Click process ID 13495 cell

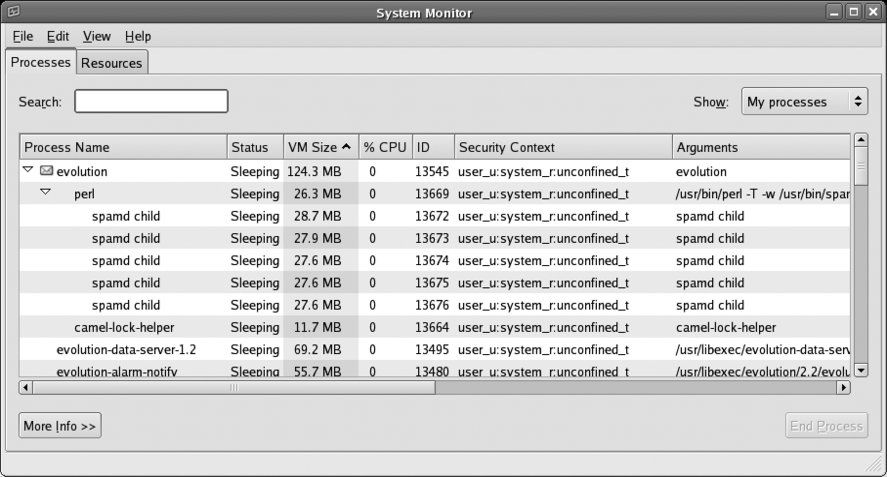[432, 350]
